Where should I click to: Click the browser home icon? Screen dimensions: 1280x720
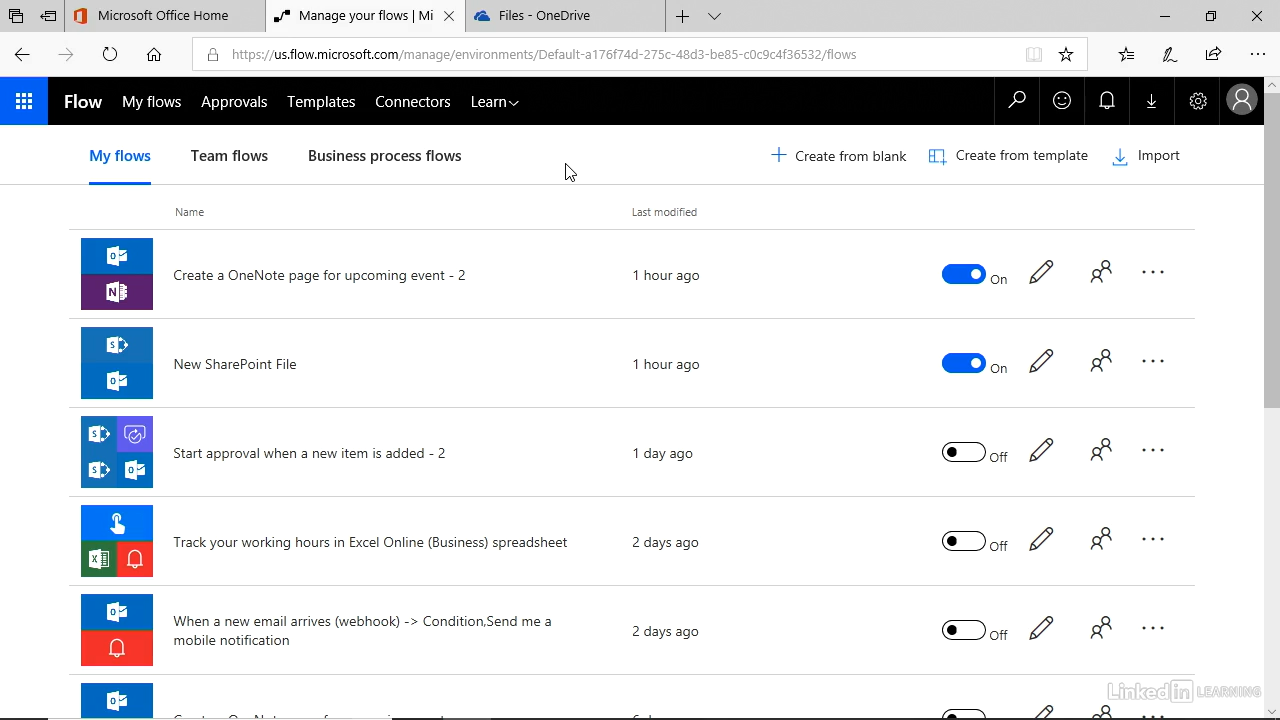pyautogui.click(x=154, y=55)
